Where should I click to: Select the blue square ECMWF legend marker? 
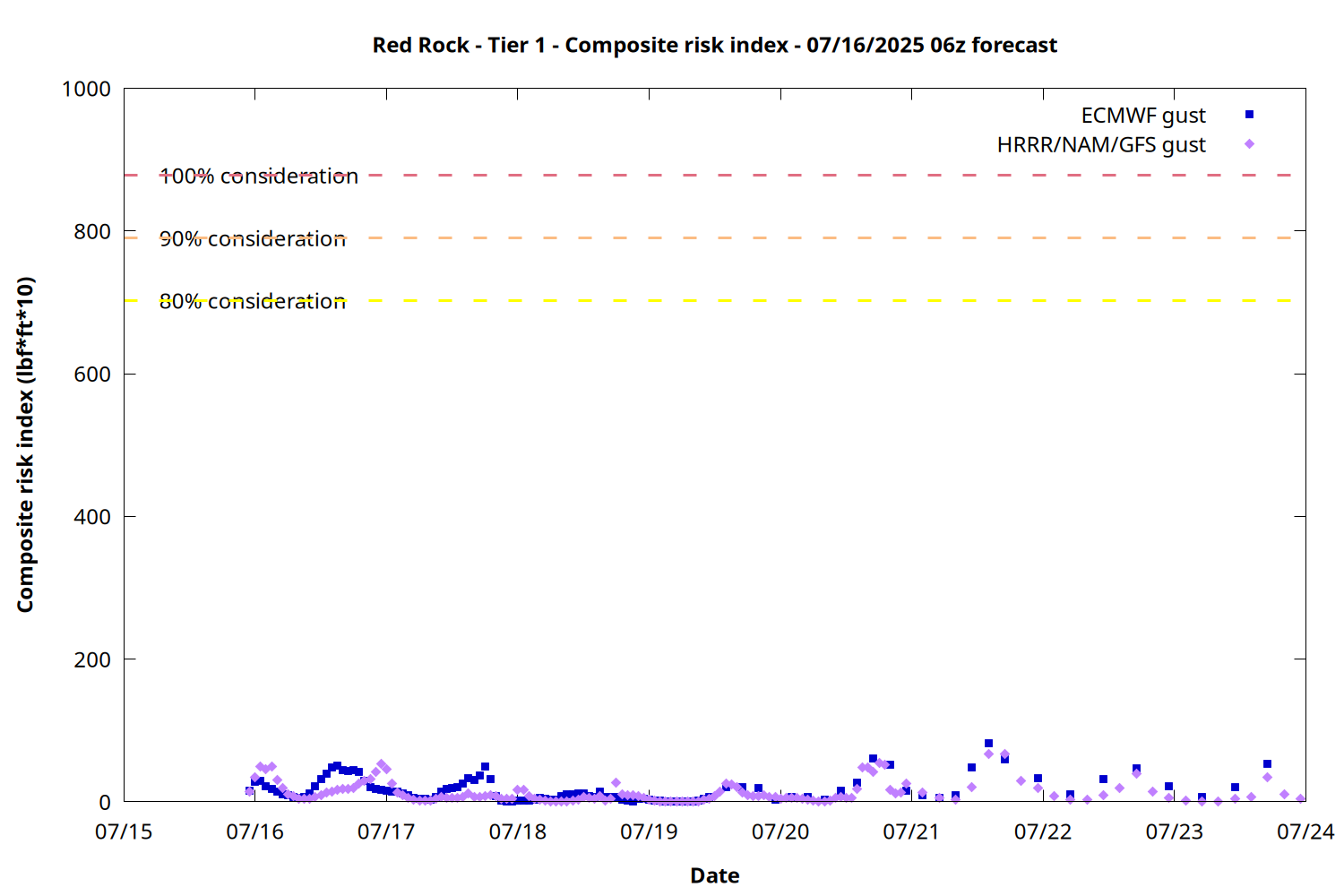(x=1249, y=115)
